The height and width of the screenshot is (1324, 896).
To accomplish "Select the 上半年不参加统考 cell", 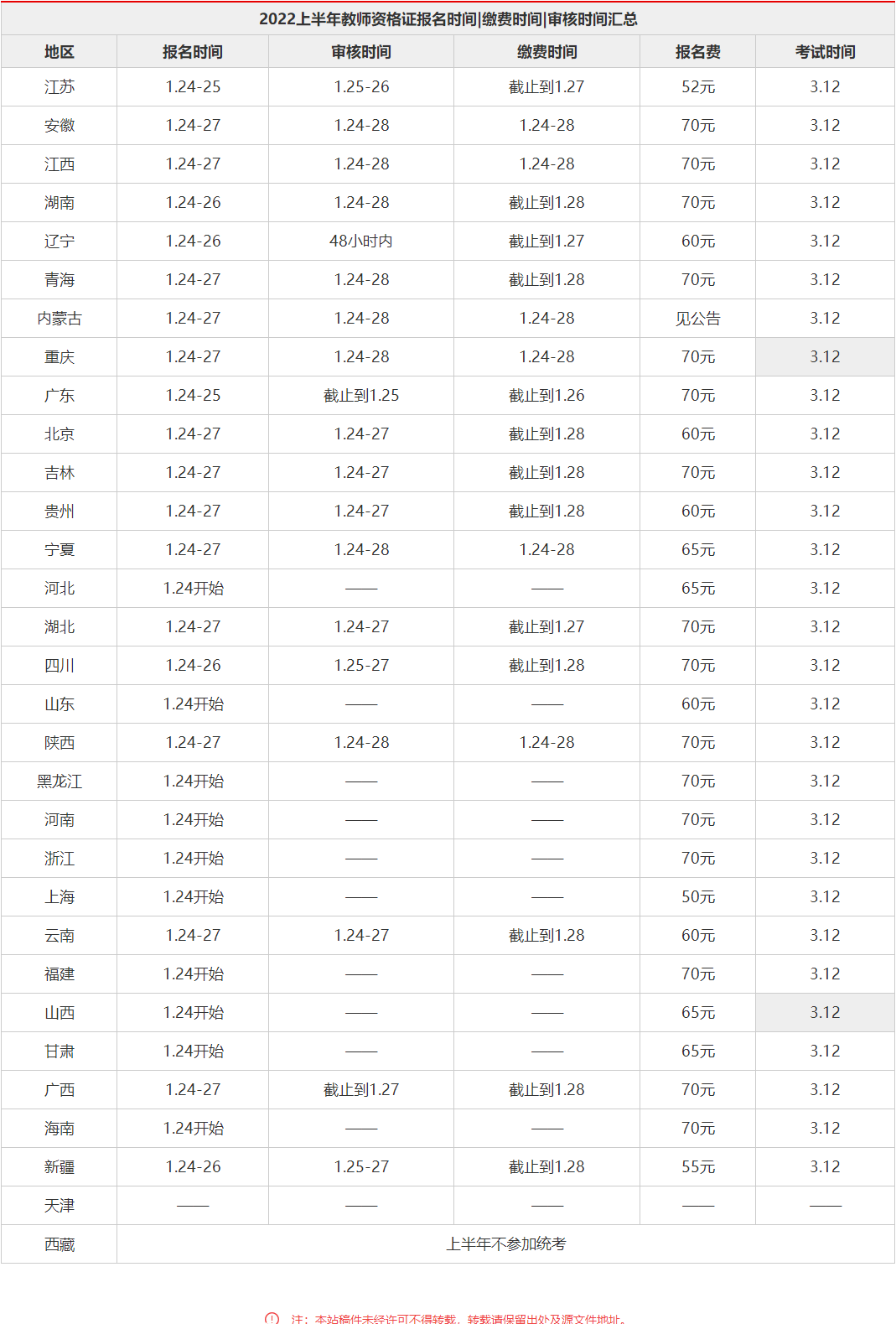I will pos(505,1244).
